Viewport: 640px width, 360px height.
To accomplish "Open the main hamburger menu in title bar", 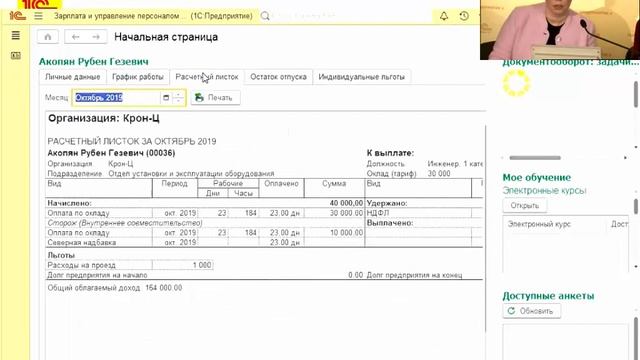I will 38,16.
